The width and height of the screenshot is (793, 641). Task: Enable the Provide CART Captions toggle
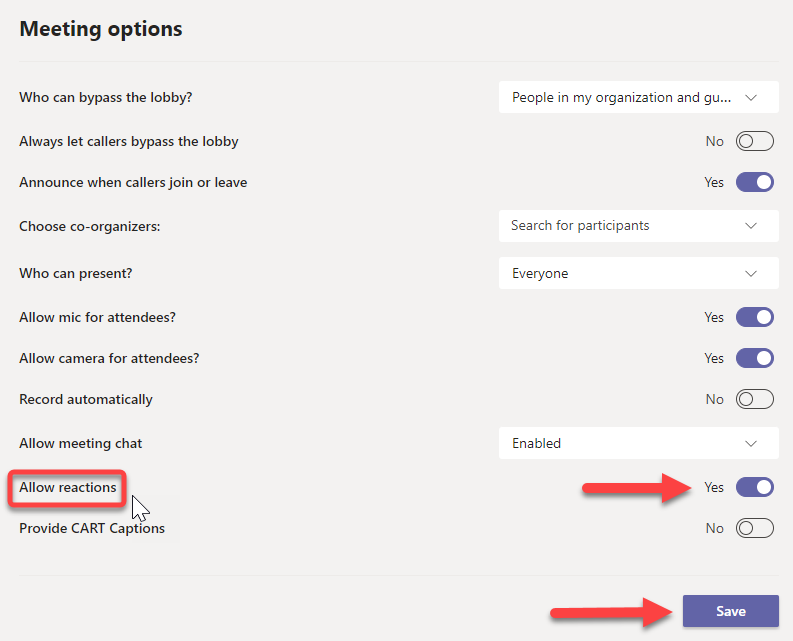[x=754, y=528]
